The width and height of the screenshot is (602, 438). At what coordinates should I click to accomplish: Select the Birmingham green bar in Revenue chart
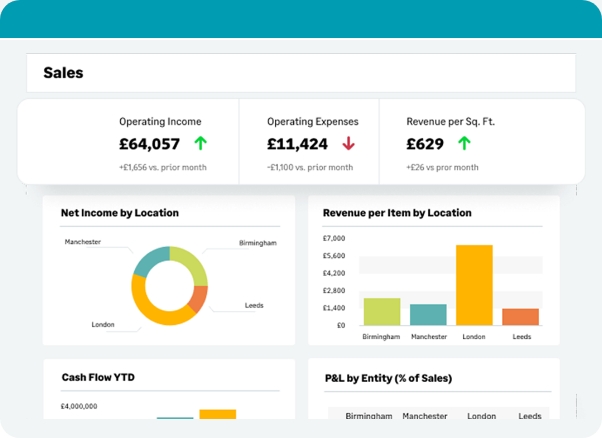pos(381,311)
